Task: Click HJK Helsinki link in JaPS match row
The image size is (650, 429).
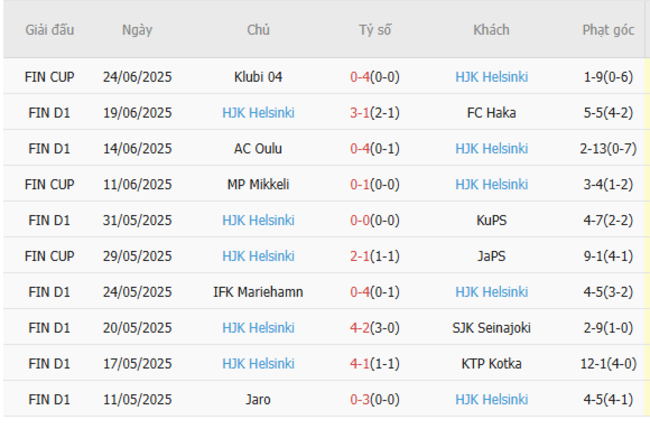Action: coord(258,257)
